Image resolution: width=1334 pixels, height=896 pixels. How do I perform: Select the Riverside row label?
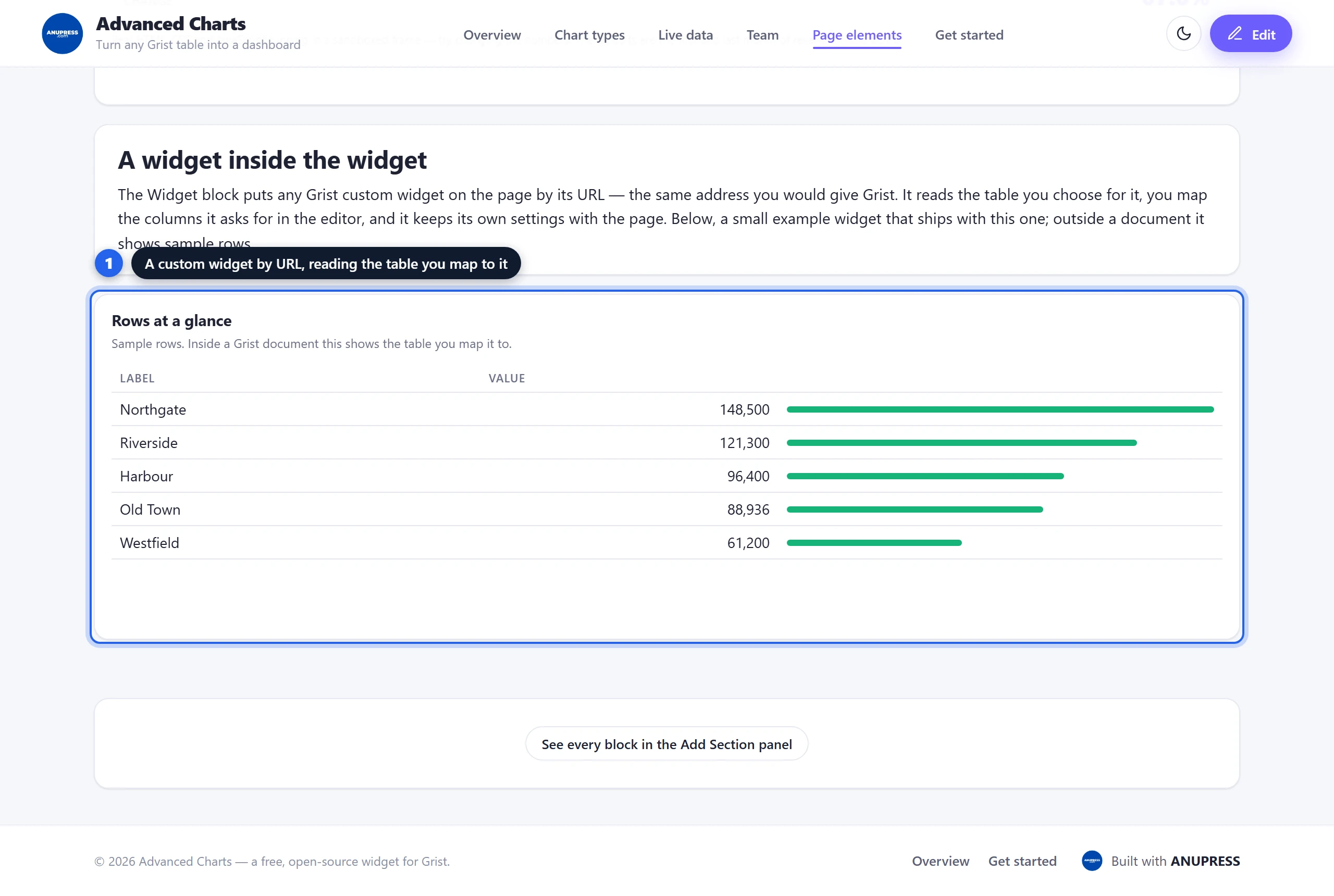pos(149,443)
